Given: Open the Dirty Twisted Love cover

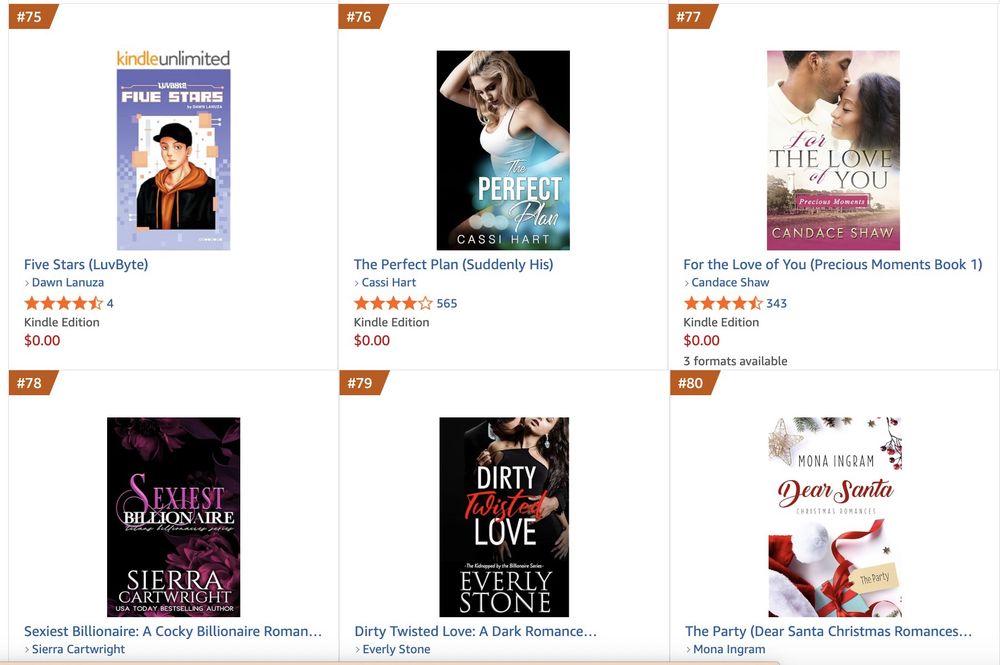Looking at the screenshot, I should point(504,517).
